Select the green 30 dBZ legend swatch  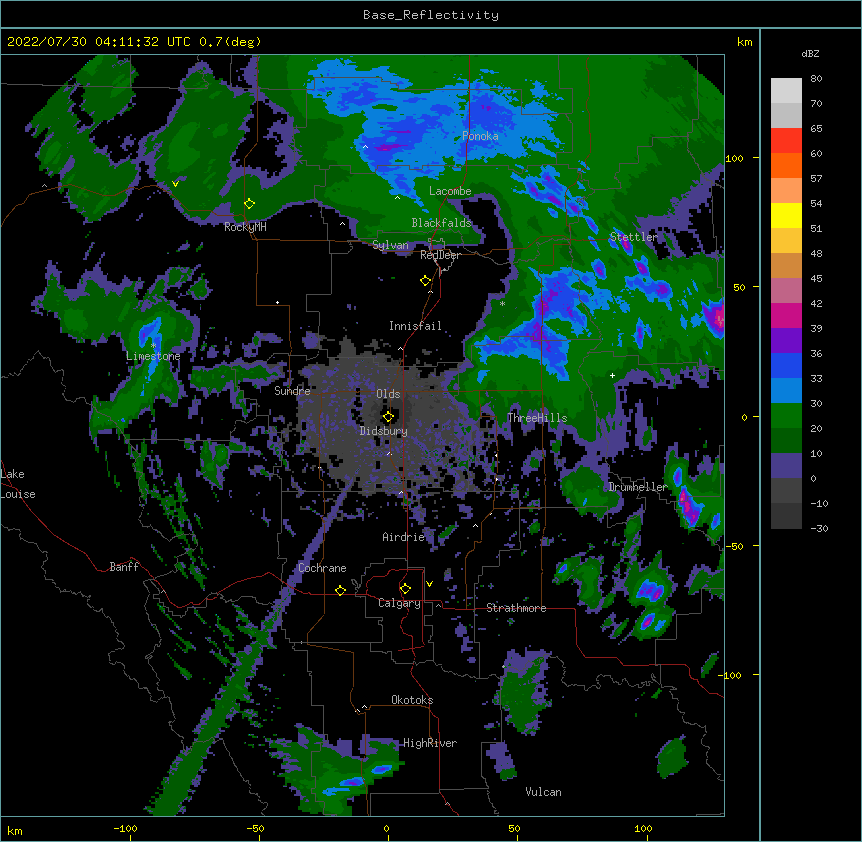[x=786, y=416]
